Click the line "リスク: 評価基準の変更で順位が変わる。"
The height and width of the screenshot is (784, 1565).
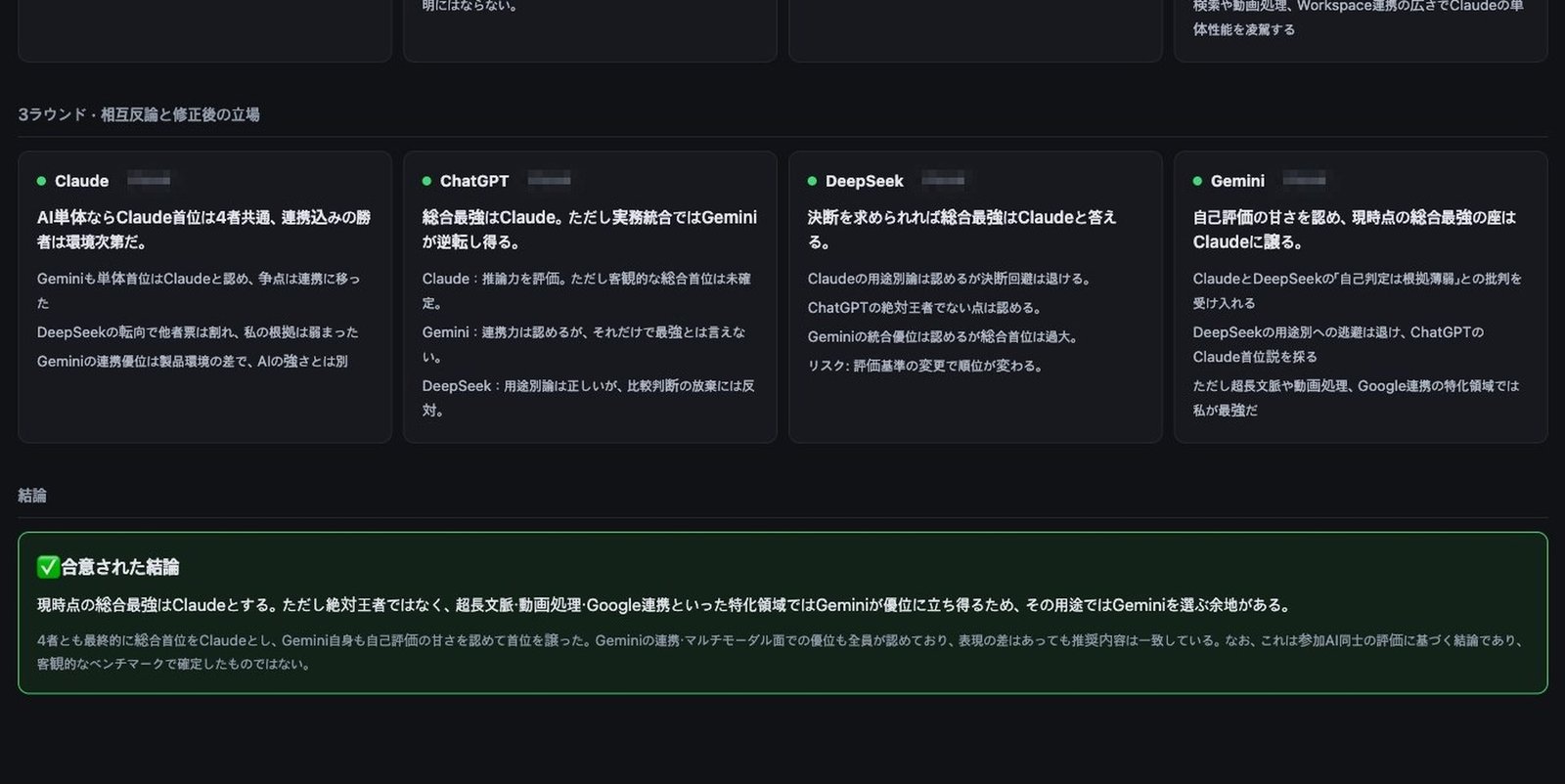(x=925, y=367)
